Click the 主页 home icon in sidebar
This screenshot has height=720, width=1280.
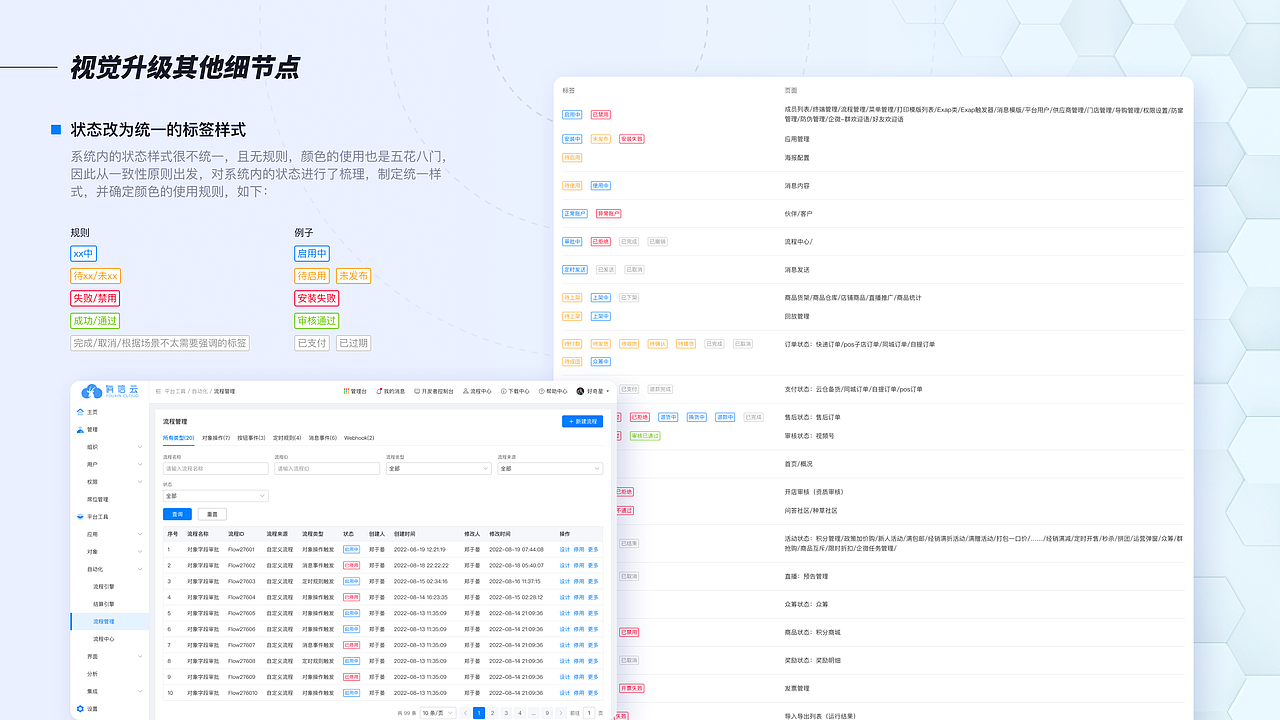[80, 412]
